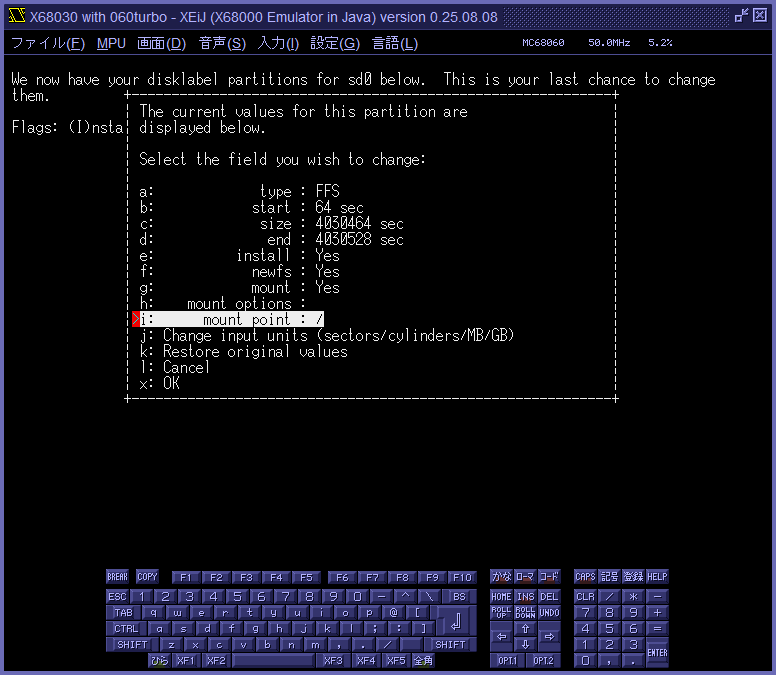
Task: Click the F1 function key
Action: tap(186, 578)
